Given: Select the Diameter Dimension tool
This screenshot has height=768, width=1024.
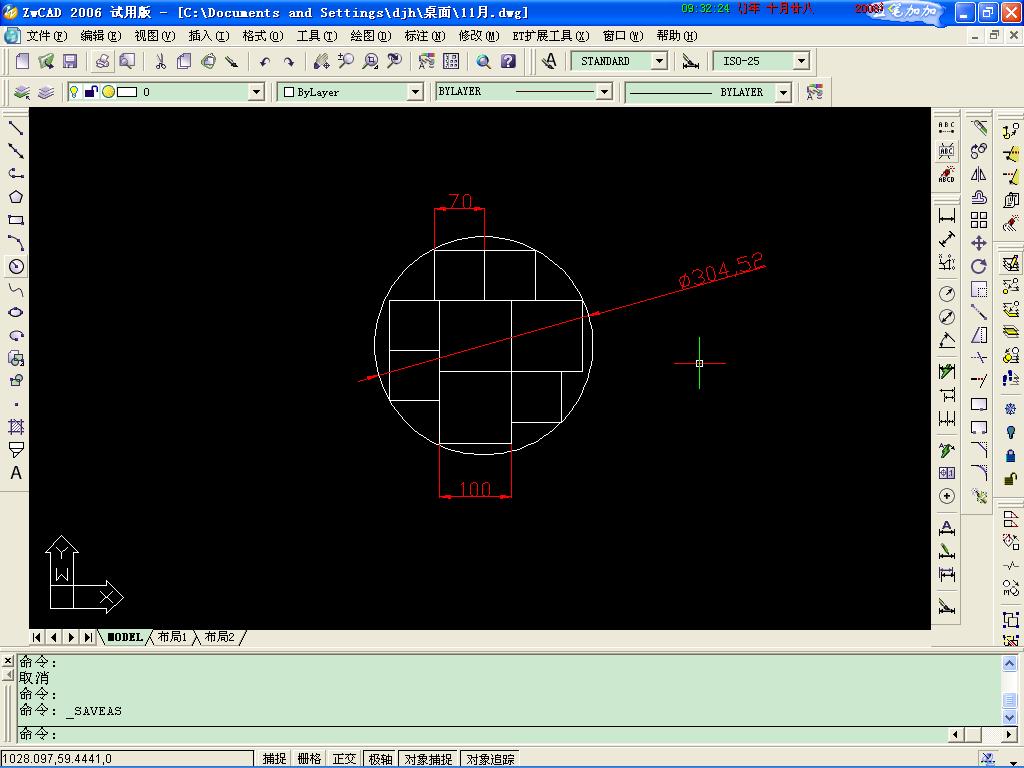Looking at the screenshot, I should (946, 317).
